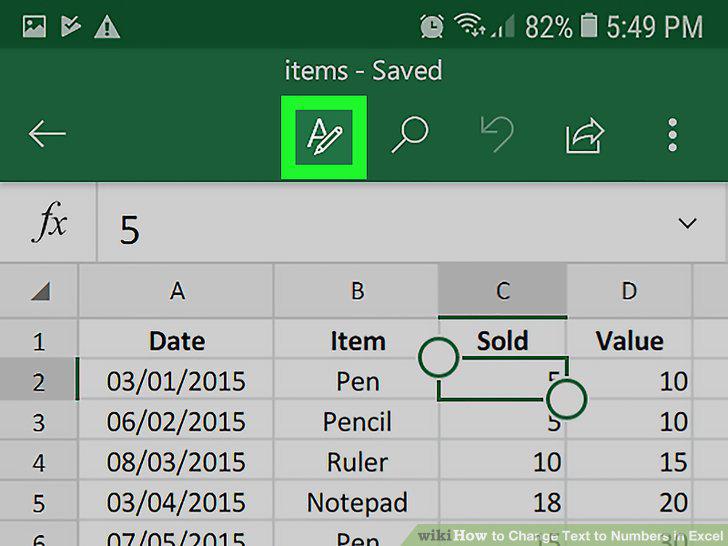Tap the magnifying glass search icon
The image size is (728, 546).
coord(410,135)
